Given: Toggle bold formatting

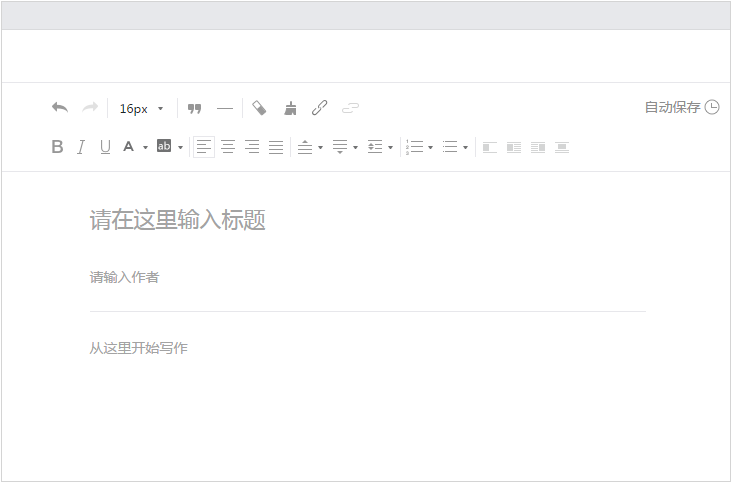Looking at the screenshot, I should [x=57, y=147].
